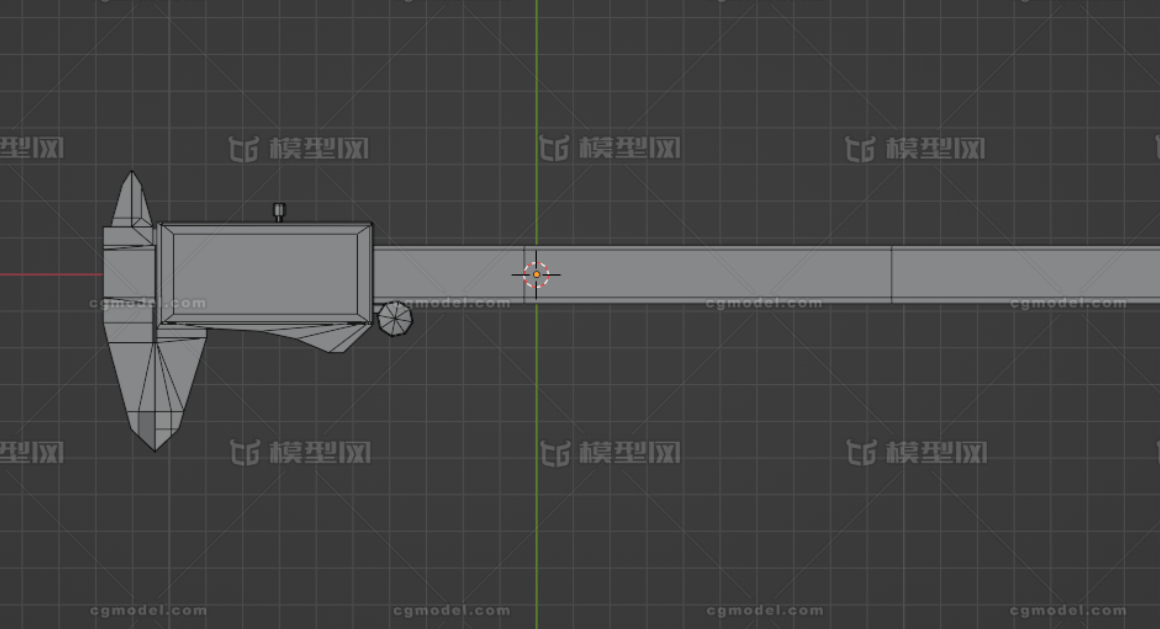
Task: Click the top edge of the caliper beam
Action: click(x=700, y=247)
